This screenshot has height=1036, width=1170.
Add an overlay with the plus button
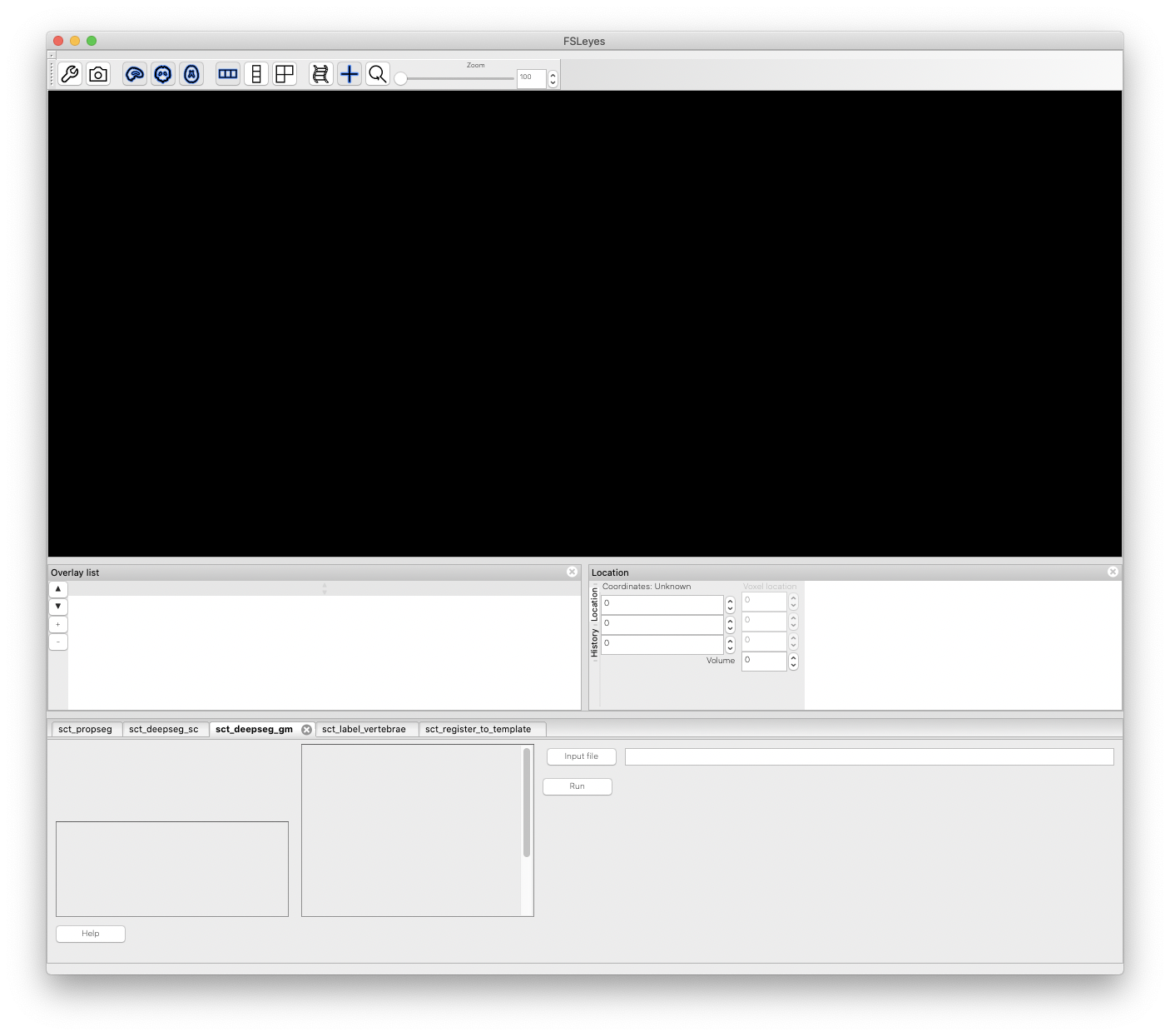pos(57,624)
